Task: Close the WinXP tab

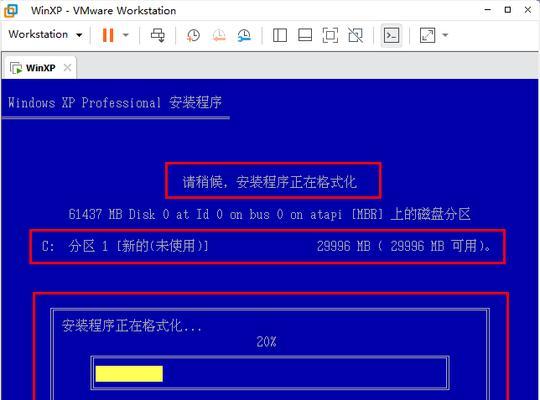Action: 68,68
